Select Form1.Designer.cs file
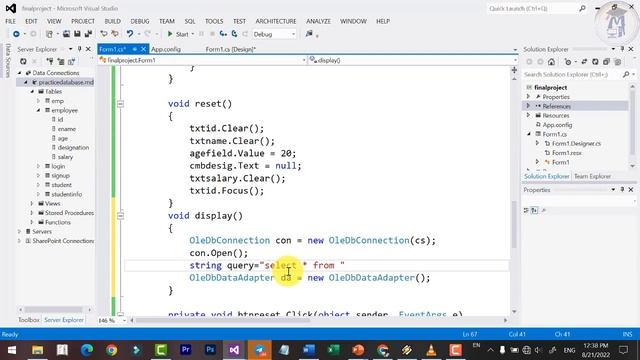This screenshot has width=640, height=360. point(576,144)
